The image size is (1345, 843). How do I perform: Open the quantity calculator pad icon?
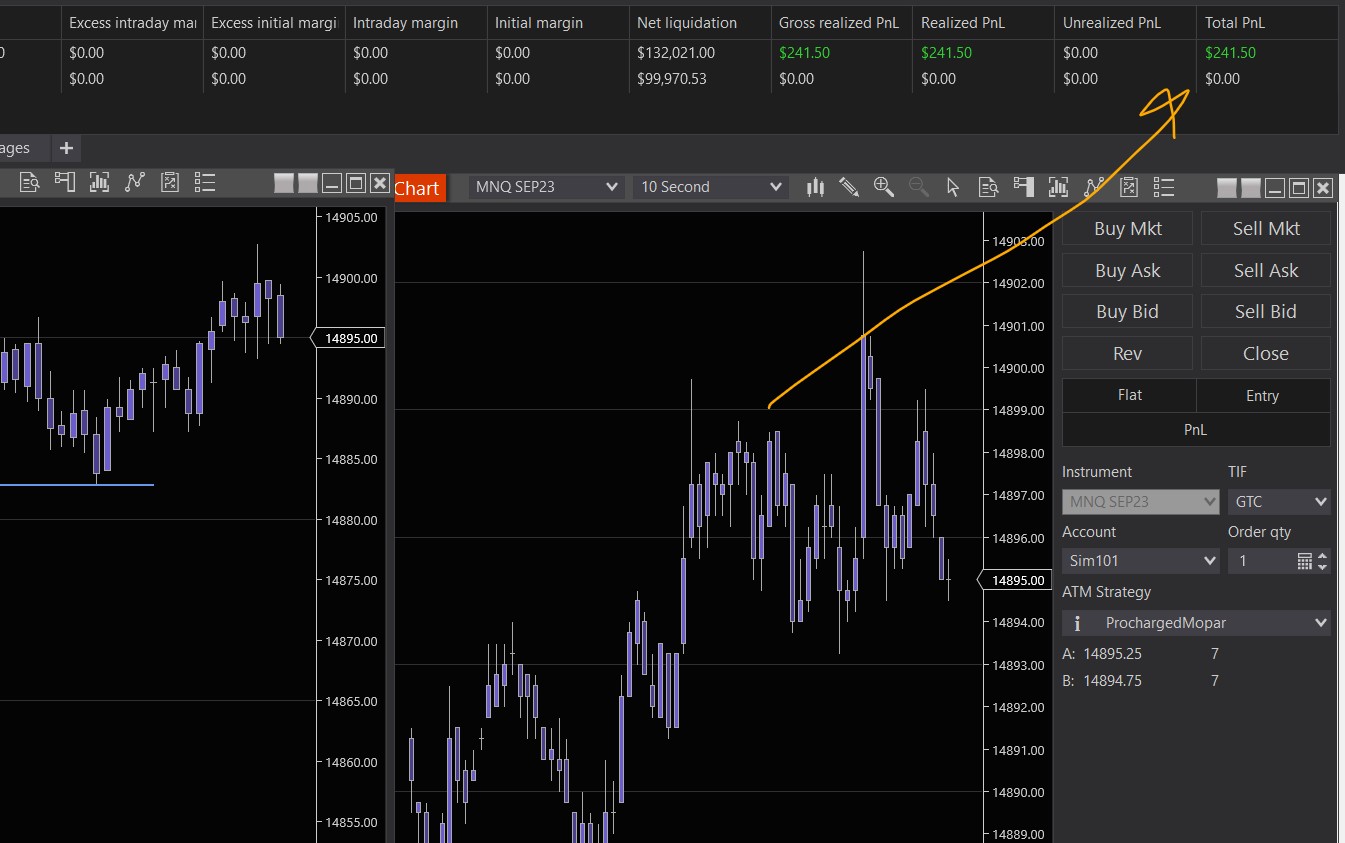coord(1304,561)
